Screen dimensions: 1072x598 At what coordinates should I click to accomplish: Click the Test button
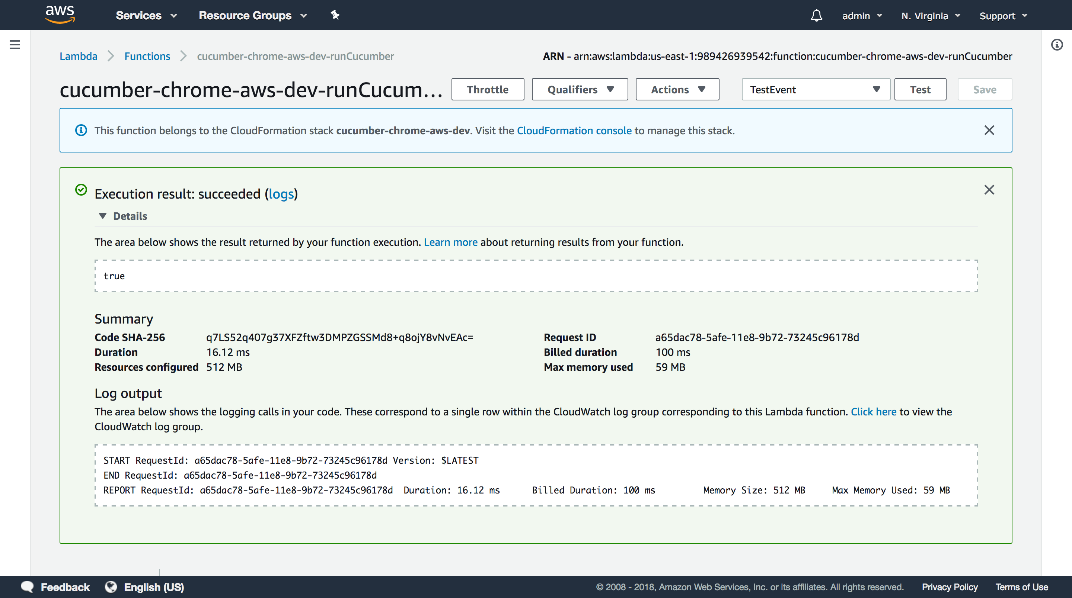[x=920, y=90]
